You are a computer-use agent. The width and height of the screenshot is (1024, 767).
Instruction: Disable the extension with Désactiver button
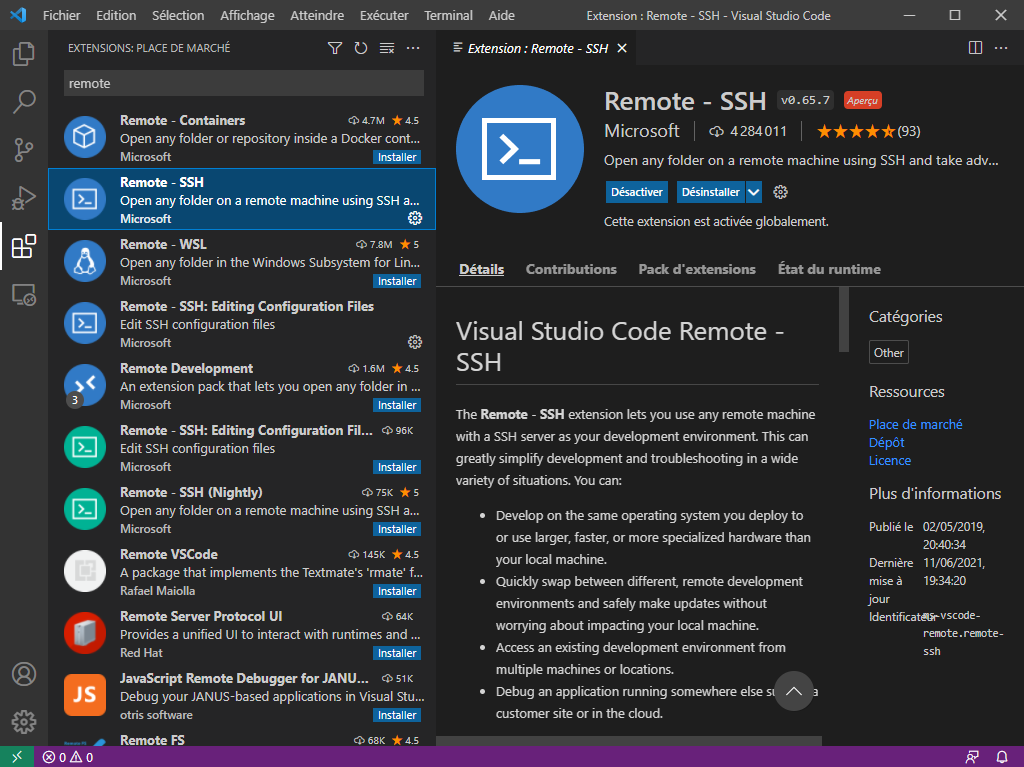coord(636,192)
